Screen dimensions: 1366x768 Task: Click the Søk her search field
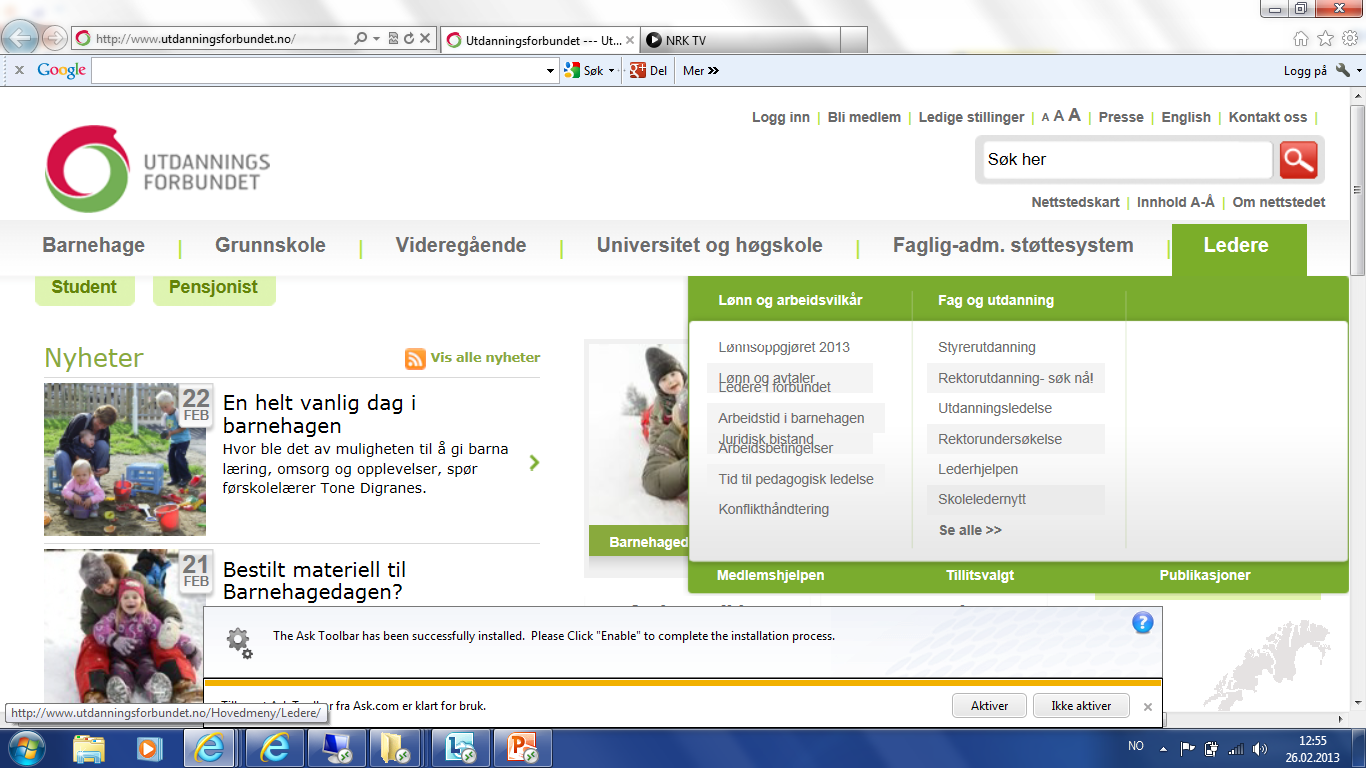(1126, 160)
